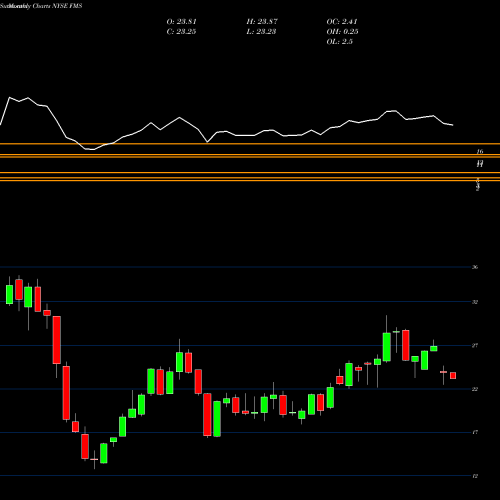Click the lower price axis label '12'
Viewport: 500px width, 500px height.
tap(475, 476)
